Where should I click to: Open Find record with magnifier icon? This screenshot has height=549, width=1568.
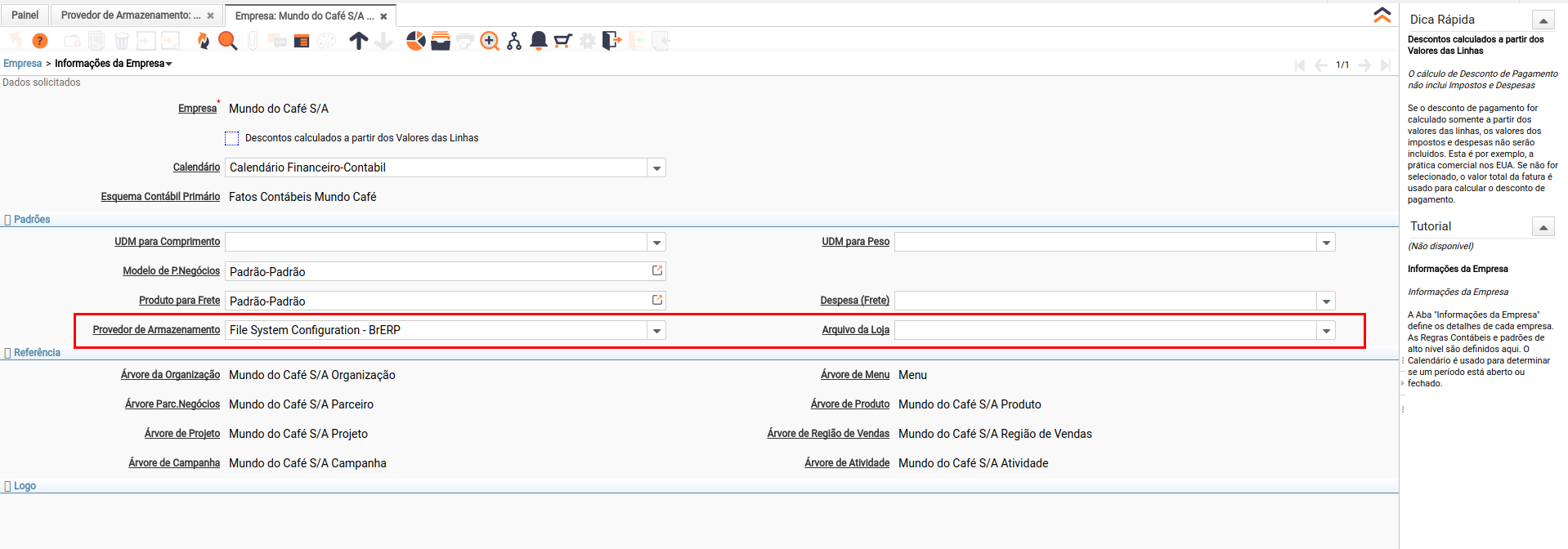[228, 41]
